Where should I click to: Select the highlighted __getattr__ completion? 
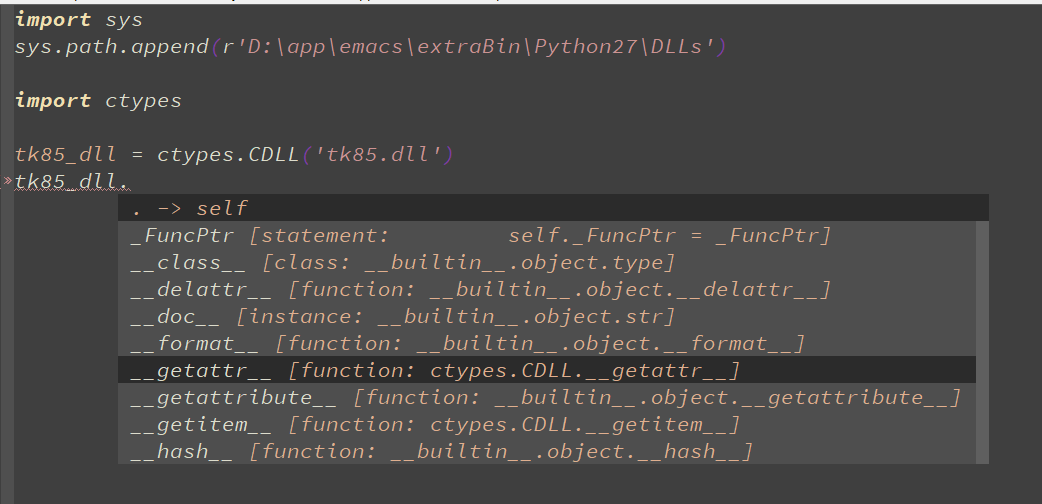[546, 370]
